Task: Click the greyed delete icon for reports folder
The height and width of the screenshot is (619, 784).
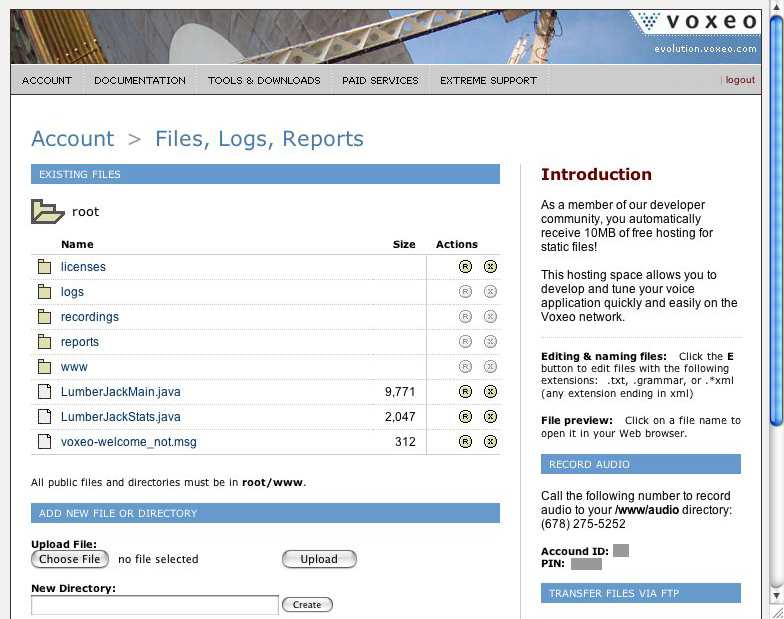Action: tap(490, 342)
